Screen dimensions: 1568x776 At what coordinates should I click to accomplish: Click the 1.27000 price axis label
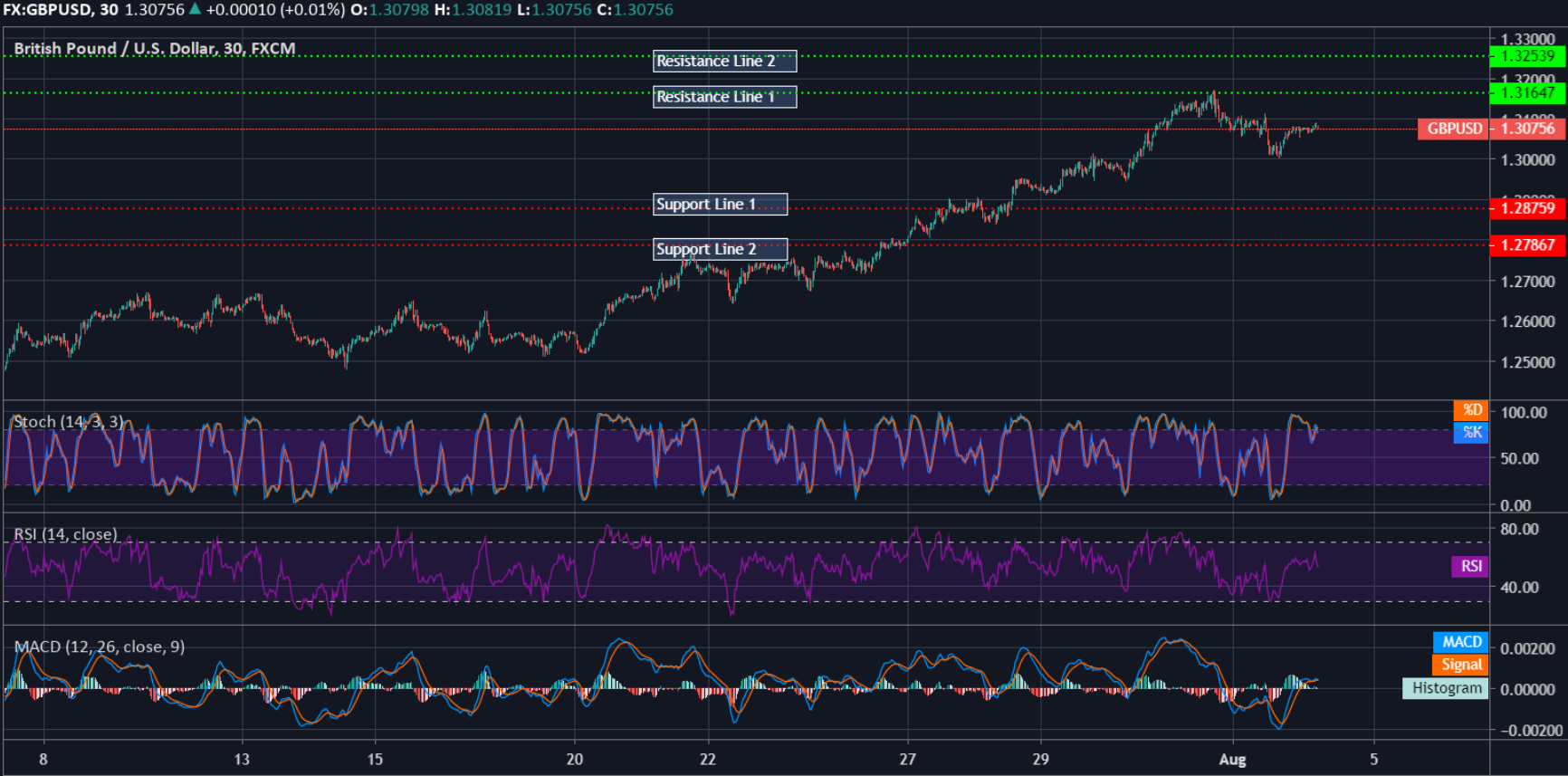[x=1527, y=282]
